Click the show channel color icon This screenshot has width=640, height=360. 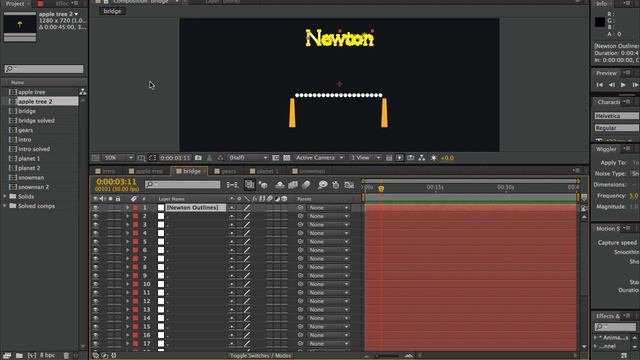pyautogui.click(x=220, y=158)
